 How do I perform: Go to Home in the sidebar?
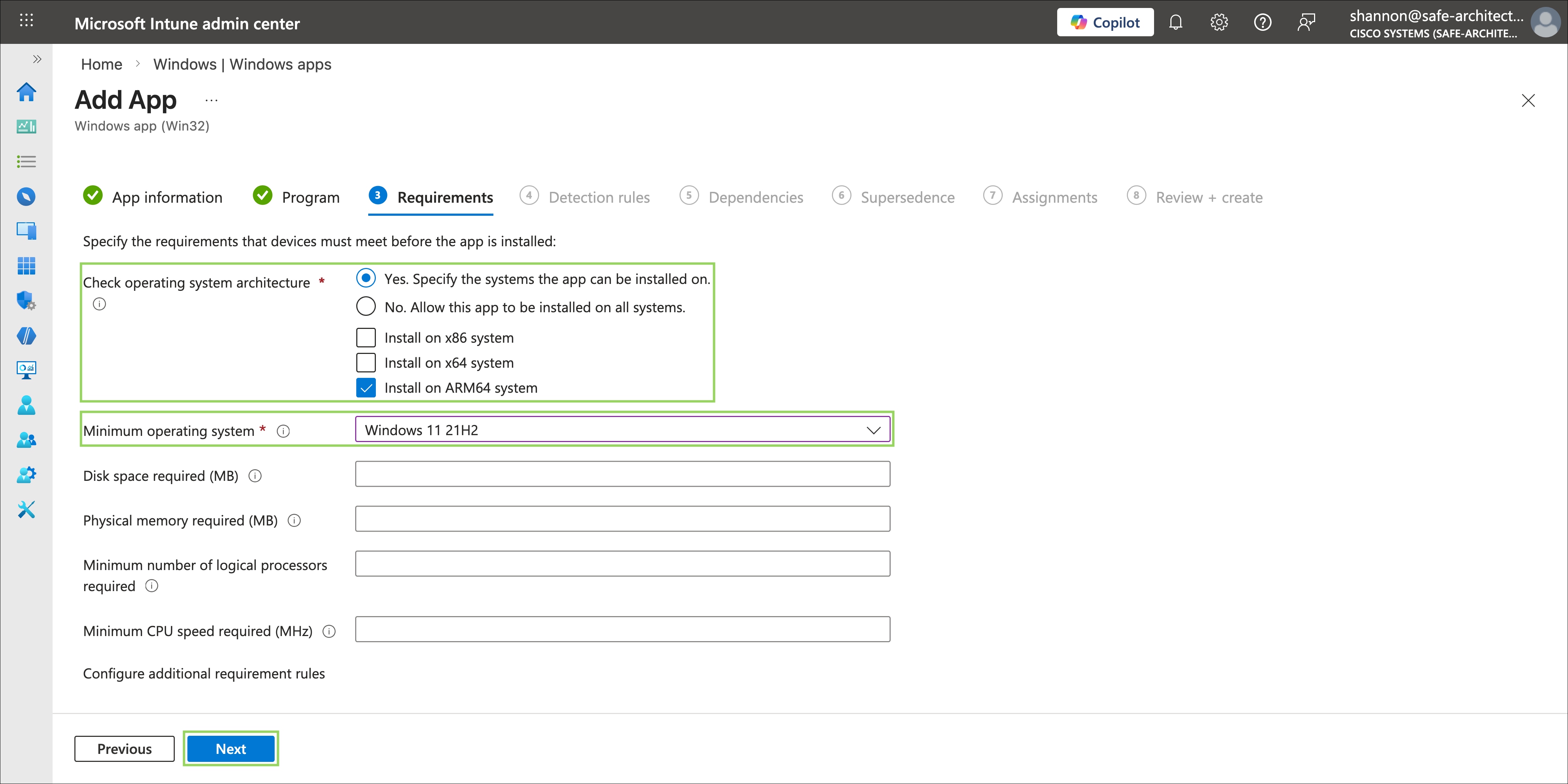[x=26, y=92]
